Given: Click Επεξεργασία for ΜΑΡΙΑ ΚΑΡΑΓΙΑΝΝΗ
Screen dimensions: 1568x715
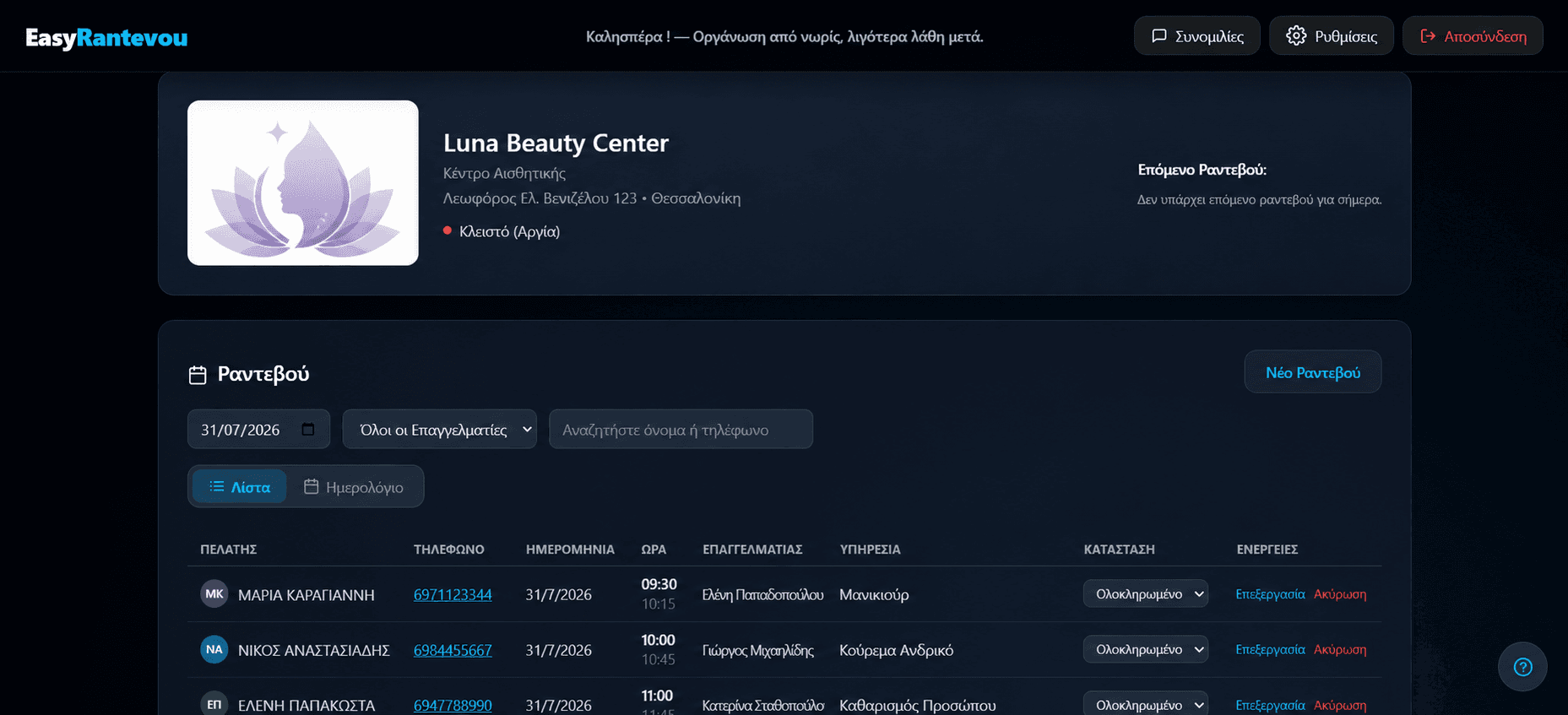Looking at the screenshot, I should point(1270,593).
